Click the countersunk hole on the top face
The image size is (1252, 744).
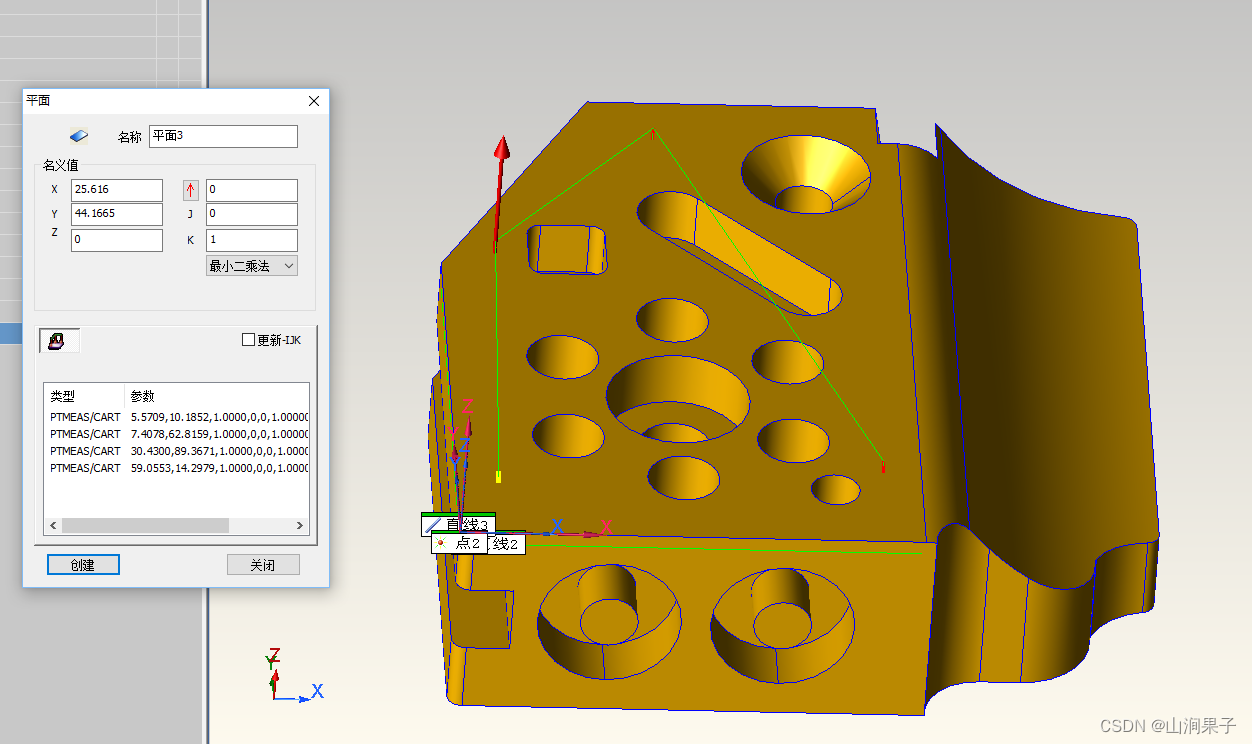[805, 175]
